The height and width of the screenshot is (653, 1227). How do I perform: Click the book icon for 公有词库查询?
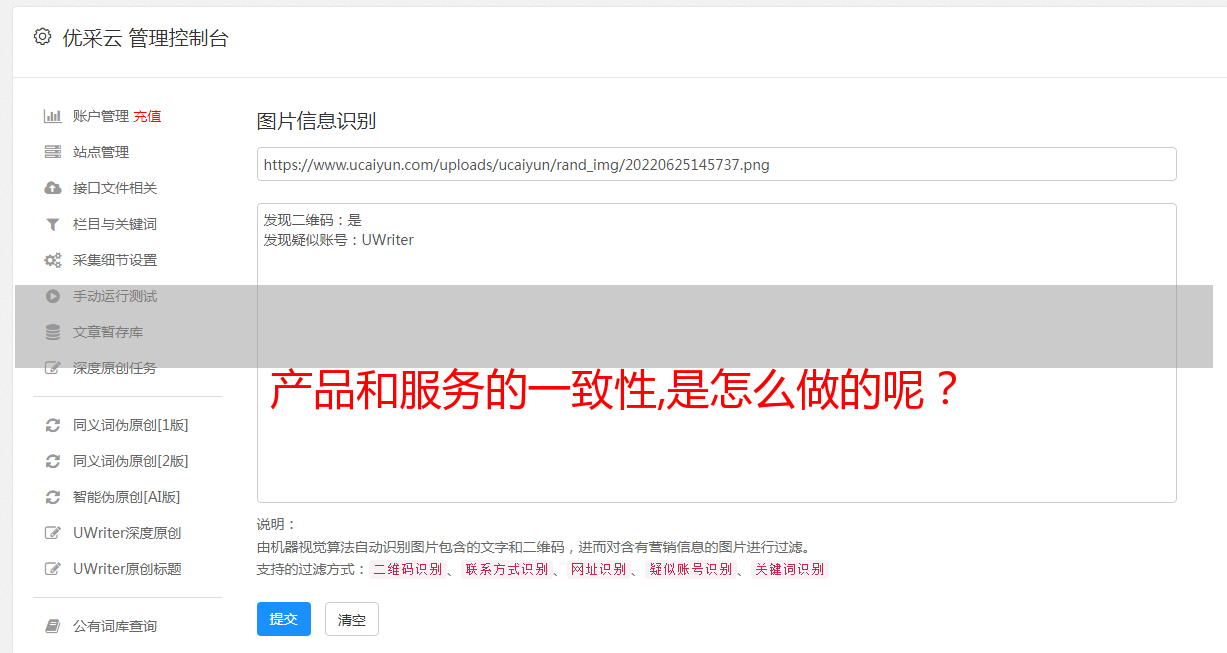53,626
